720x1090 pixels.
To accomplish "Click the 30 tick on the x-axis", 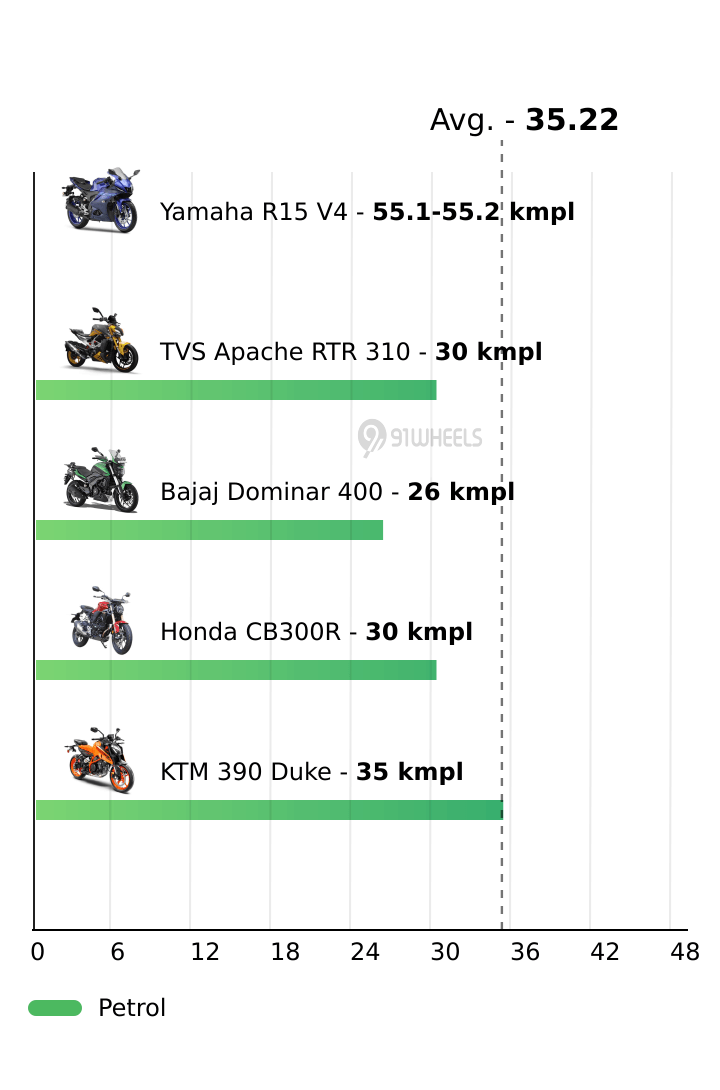I will click(x=445, y=952).
